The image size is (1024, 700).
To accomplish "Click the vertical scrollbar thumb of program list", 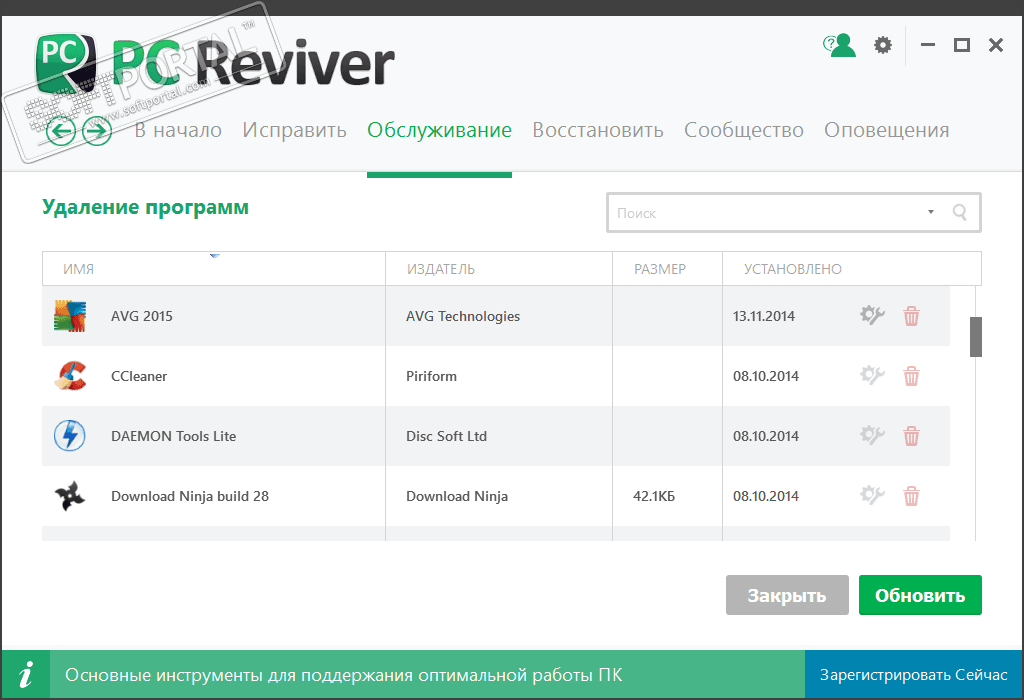I will pos(976,337).
